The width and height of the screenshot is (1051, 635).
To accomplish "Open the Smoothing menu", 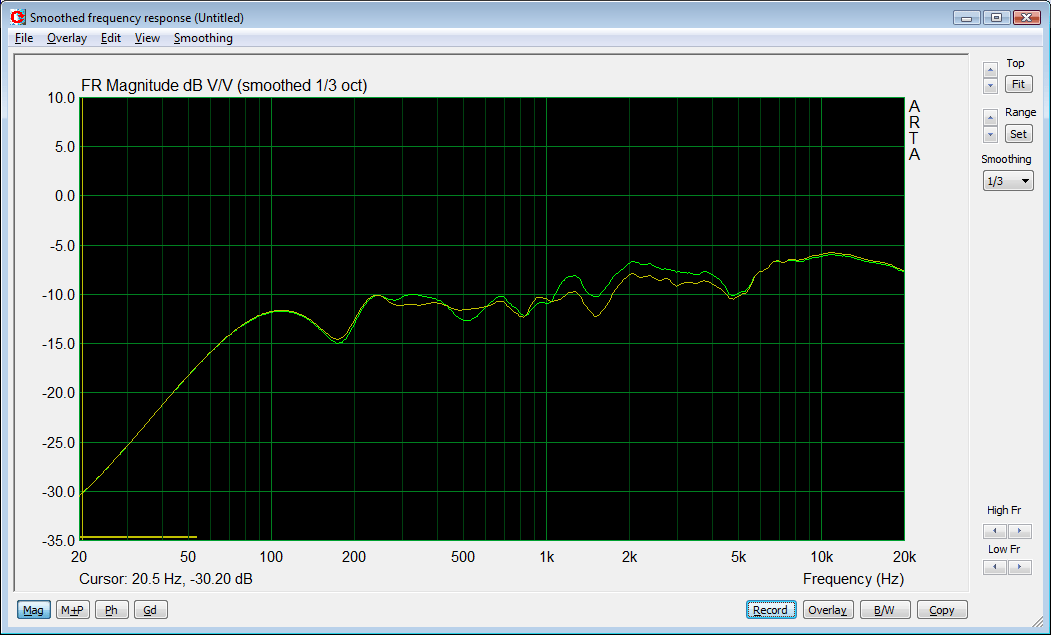I will point(203,38).
